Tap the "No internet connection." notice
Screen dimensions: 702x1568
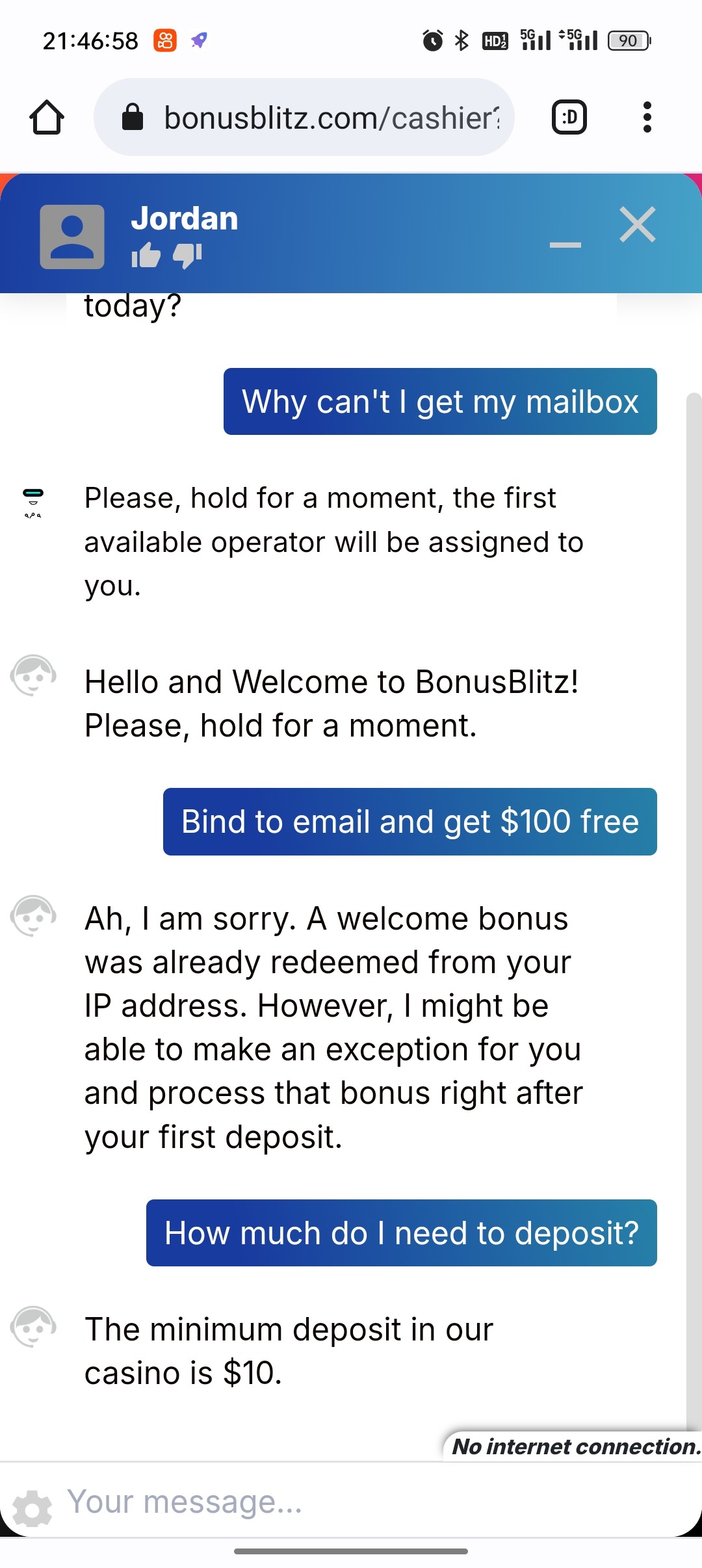575,1446
